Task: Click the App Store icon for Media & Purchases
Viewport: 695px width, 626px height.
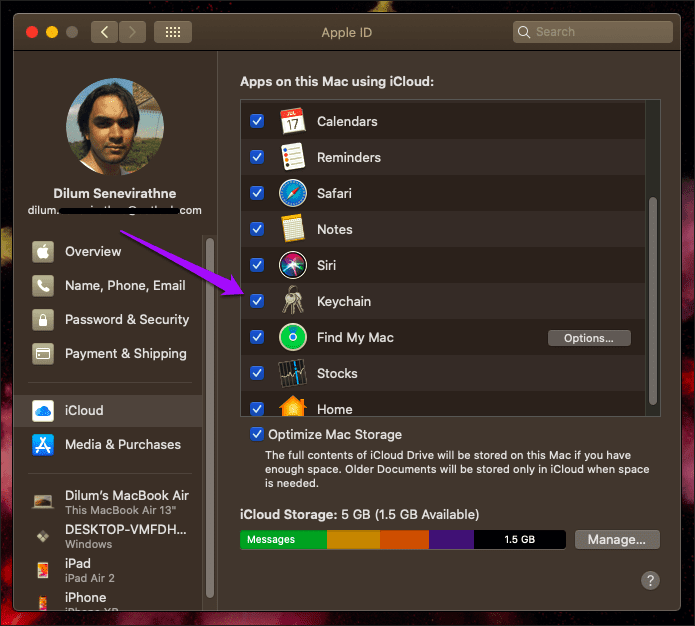Action: pos(43,445)
